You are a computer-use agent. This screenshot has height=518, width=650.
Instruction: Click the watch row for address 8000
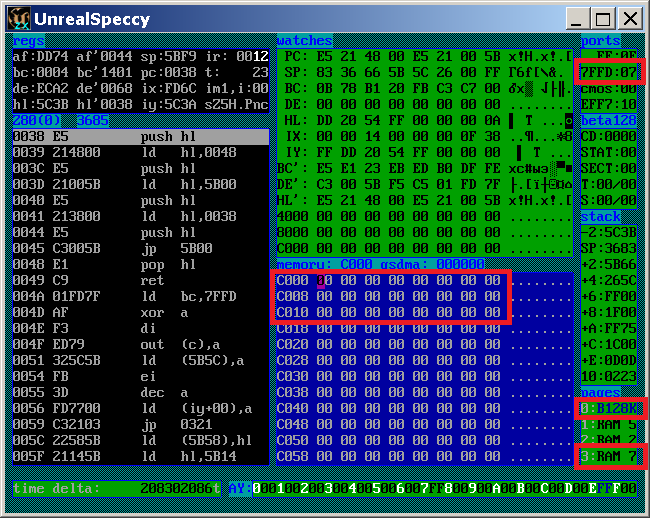click(x=425, y=232)
